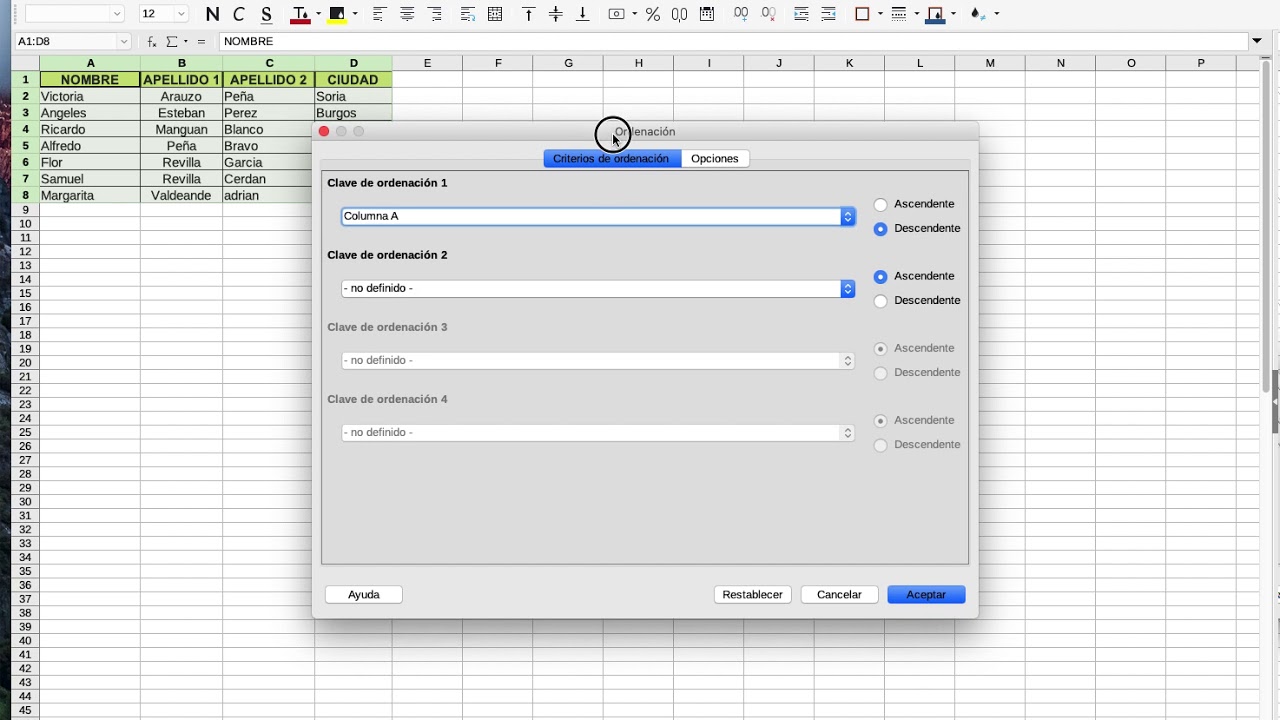Apply the yellow cell background color
This screenshot has height=720, width=1280.
[x=337, y=14]
